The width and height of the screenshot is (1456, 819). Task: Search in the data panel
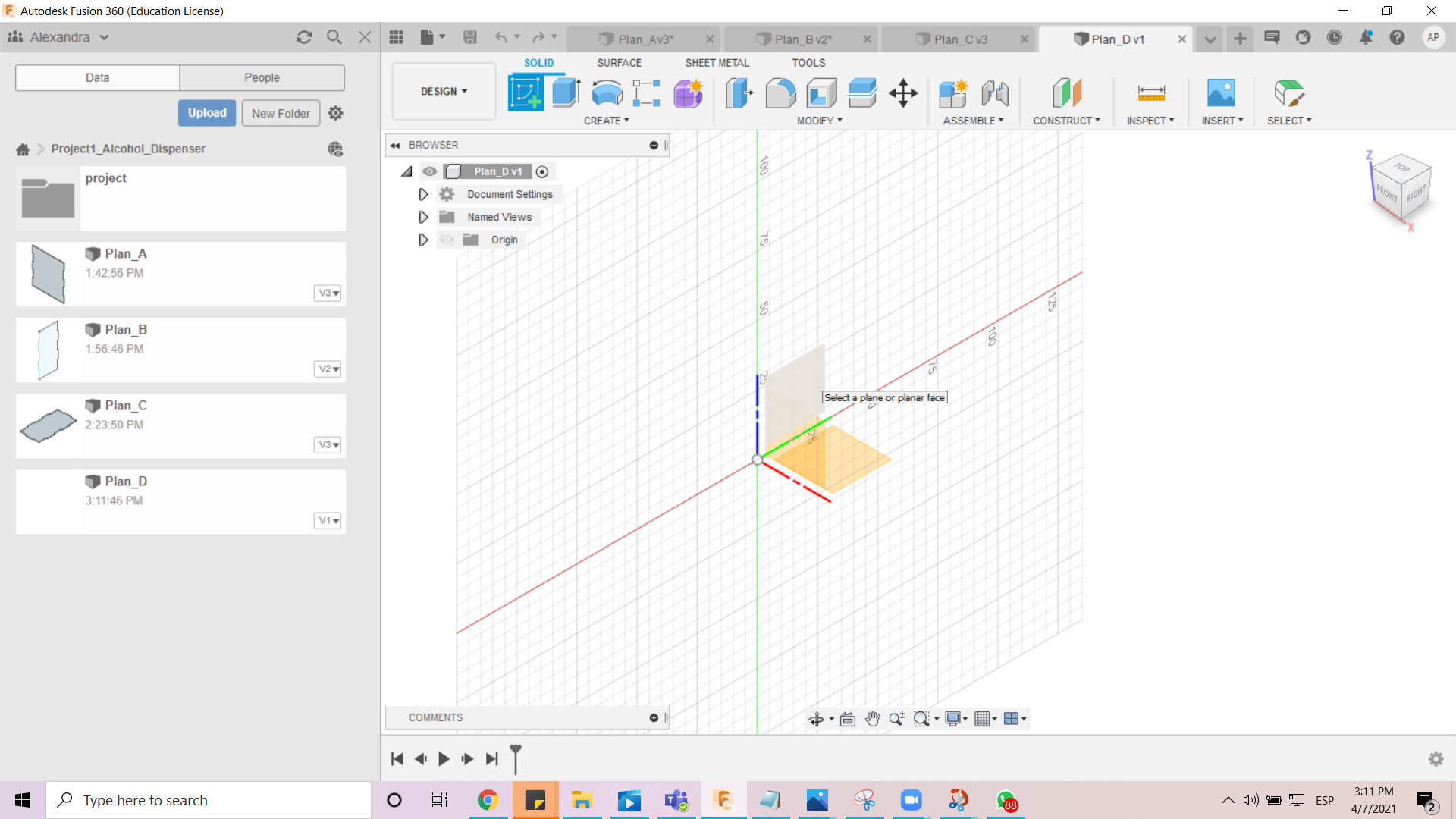334,37
